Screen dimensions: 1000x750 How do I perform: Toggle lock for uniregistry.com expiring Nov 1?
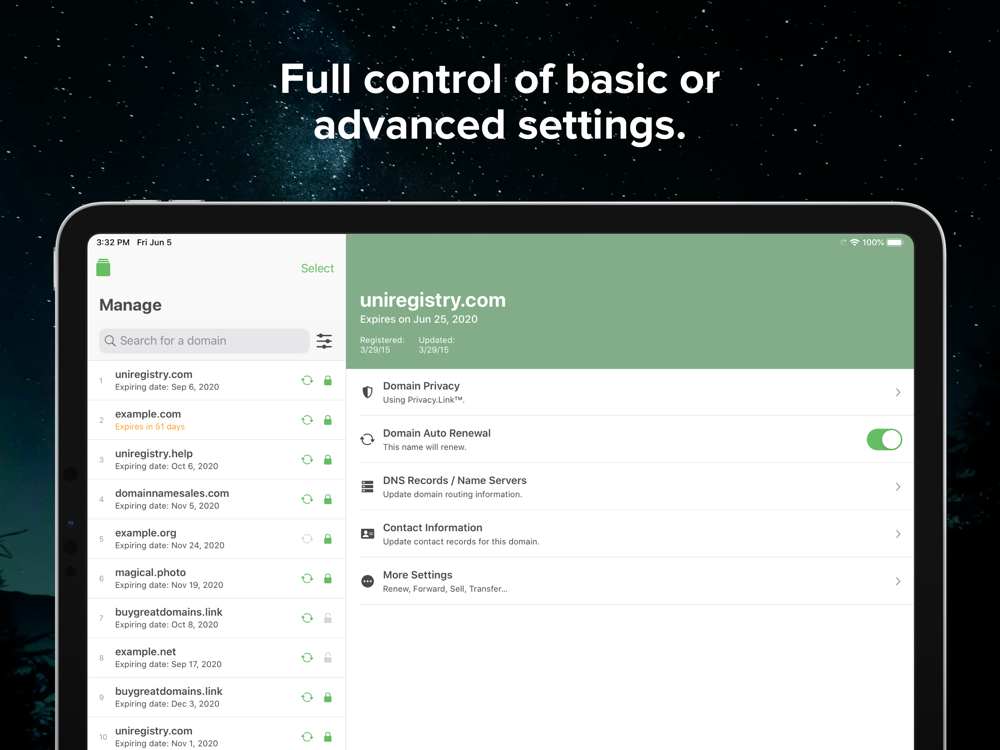[328, 737]
